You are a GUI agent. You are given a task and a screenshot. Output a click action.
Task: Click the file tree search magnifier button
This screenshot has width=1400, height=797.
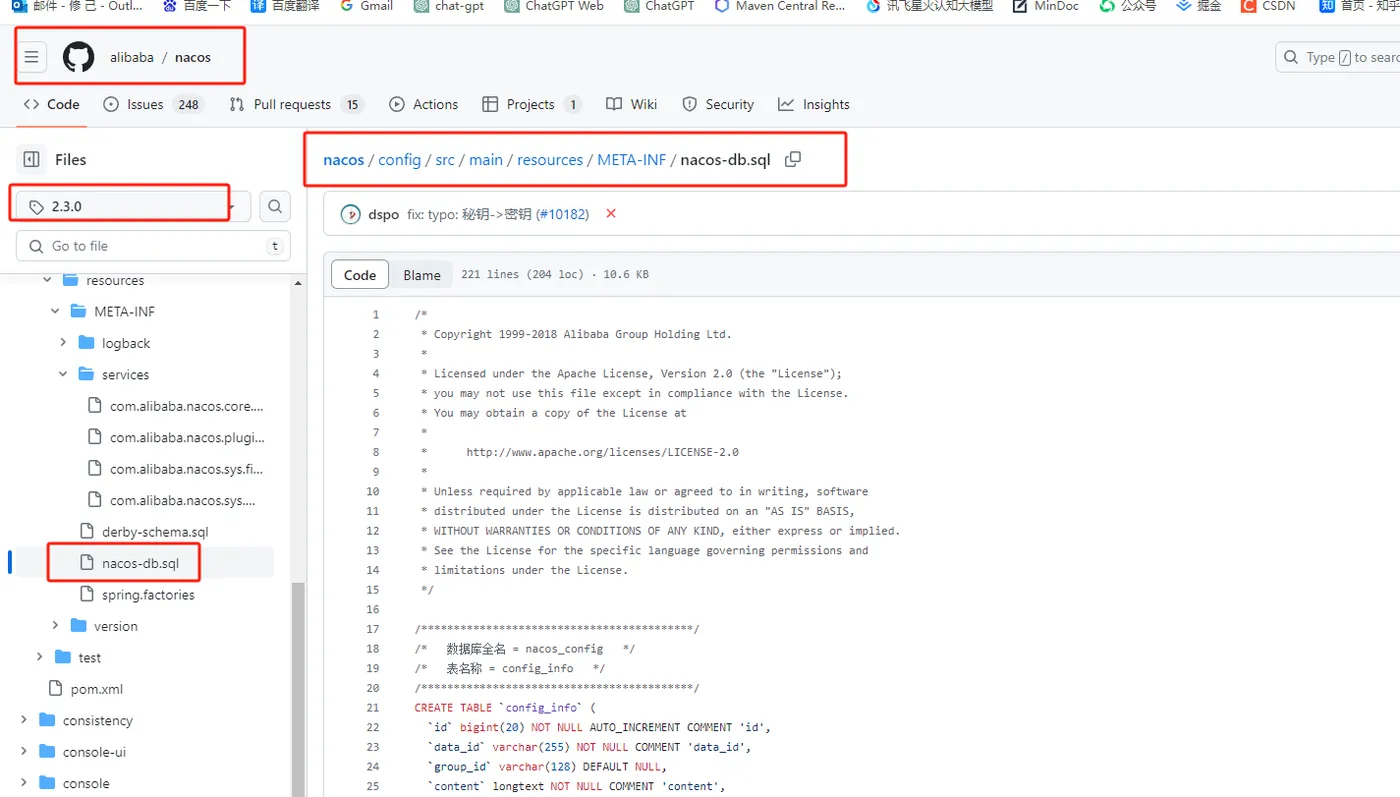[x=275, y=207]
